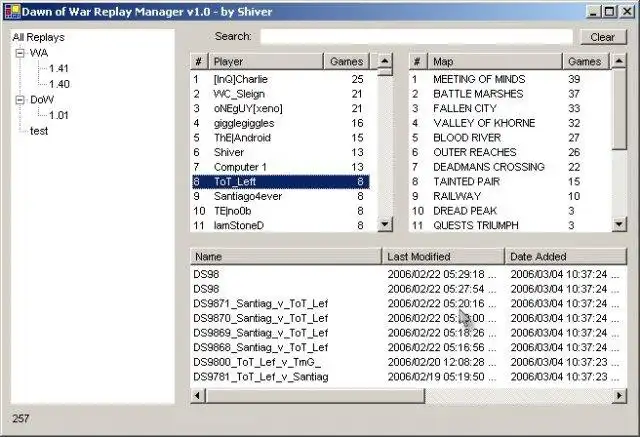Click replay list scroll right arrow

(620, 395)
